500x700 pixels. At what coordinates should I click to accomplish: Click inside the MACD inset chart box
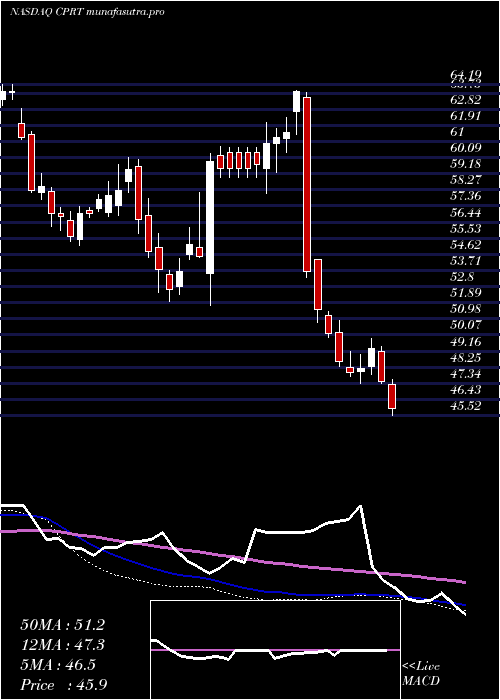275,650
